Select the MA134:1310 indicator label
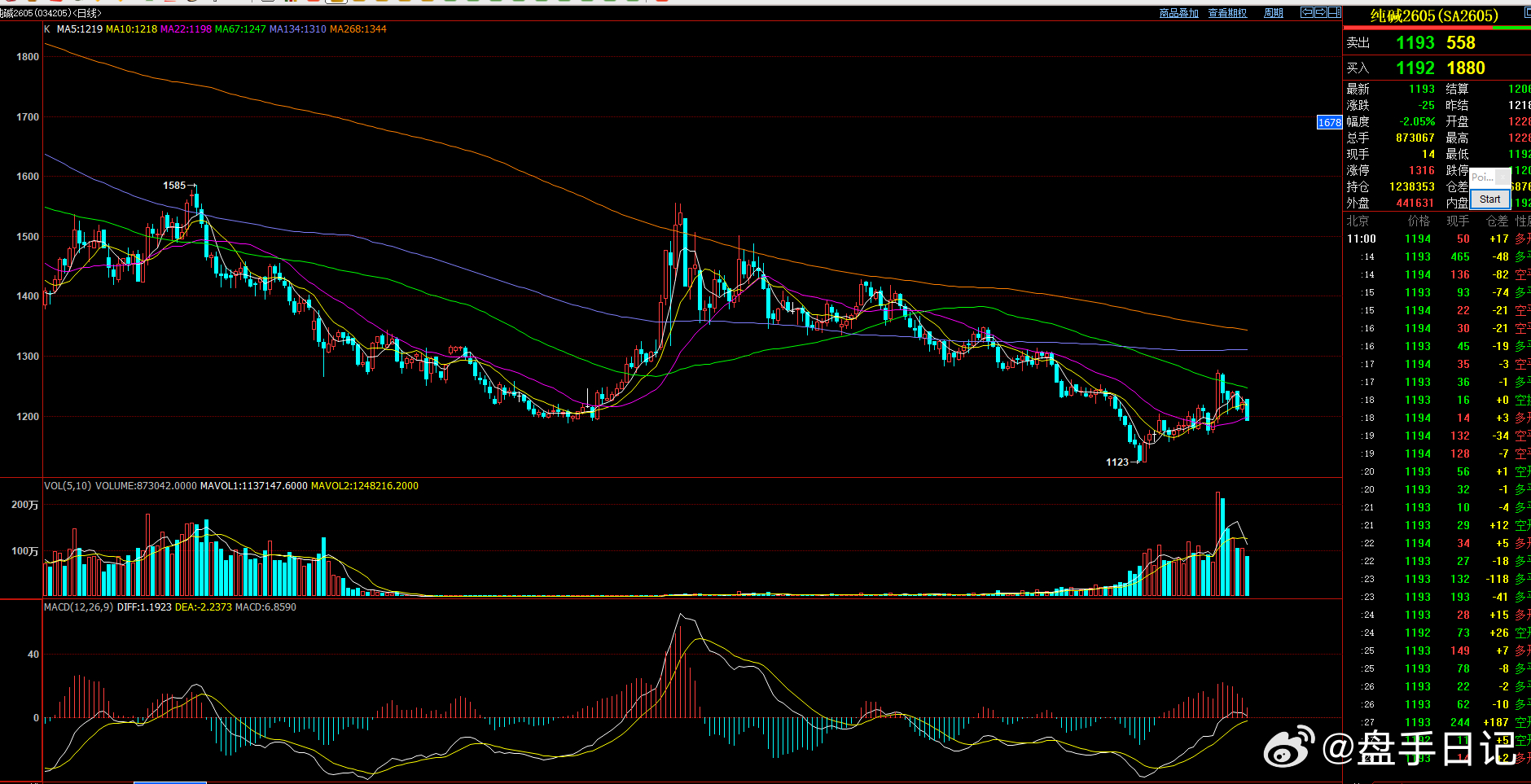This screenshot has width=1531, height=784. tap(297, 29)
